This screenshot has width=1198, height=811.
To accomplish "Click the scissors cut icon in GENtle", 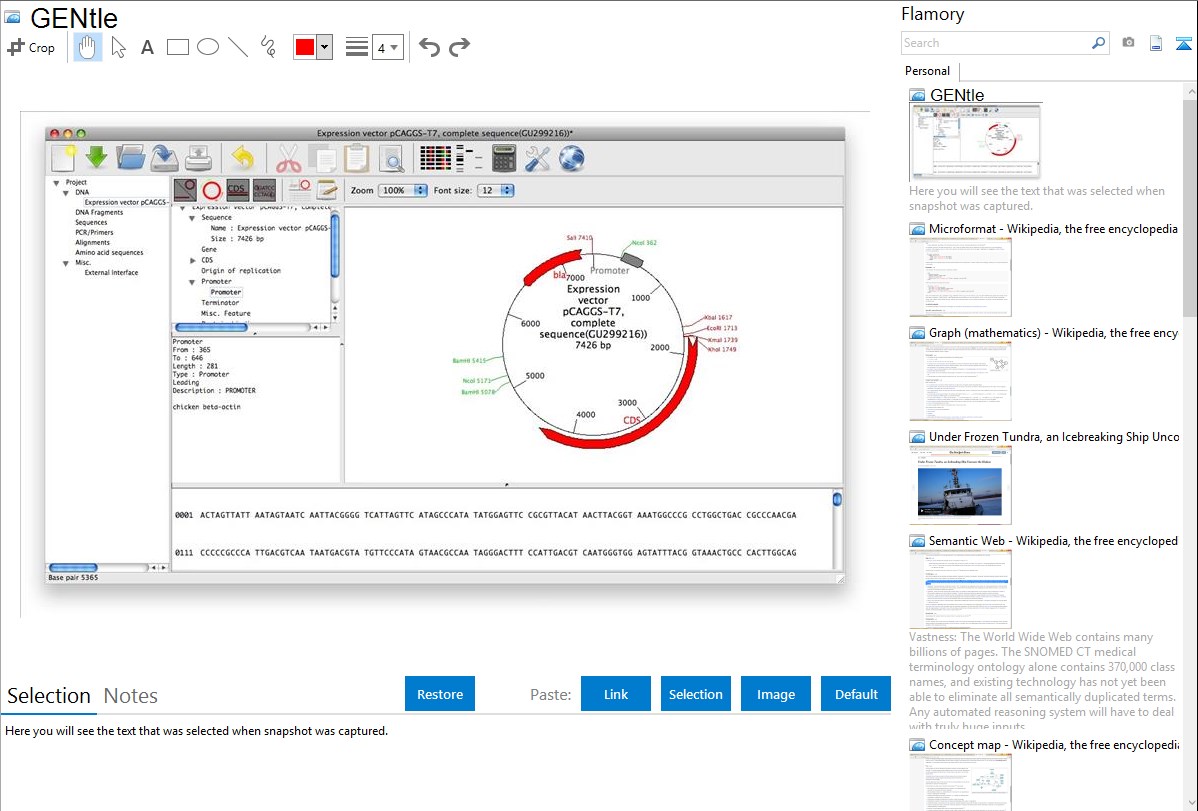I will (x=288, y=158).
